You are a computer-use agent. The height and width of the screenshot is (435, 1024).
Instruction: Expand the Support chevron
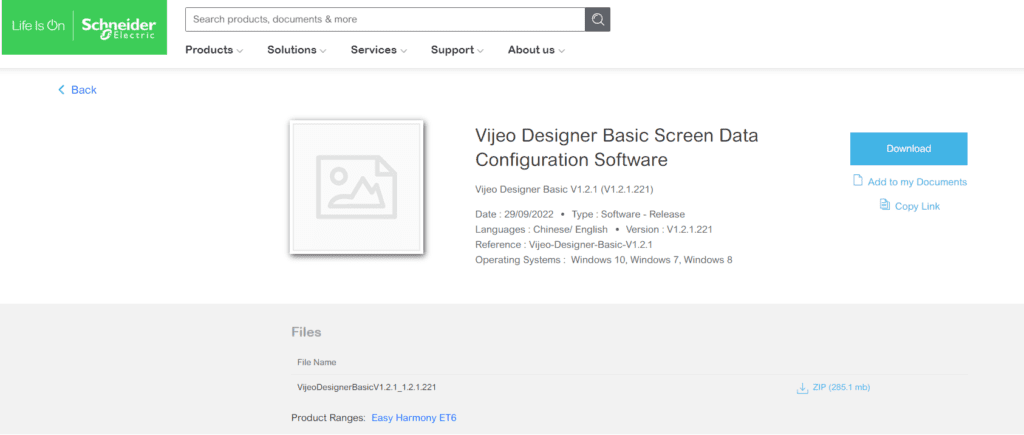coord(480,51)
